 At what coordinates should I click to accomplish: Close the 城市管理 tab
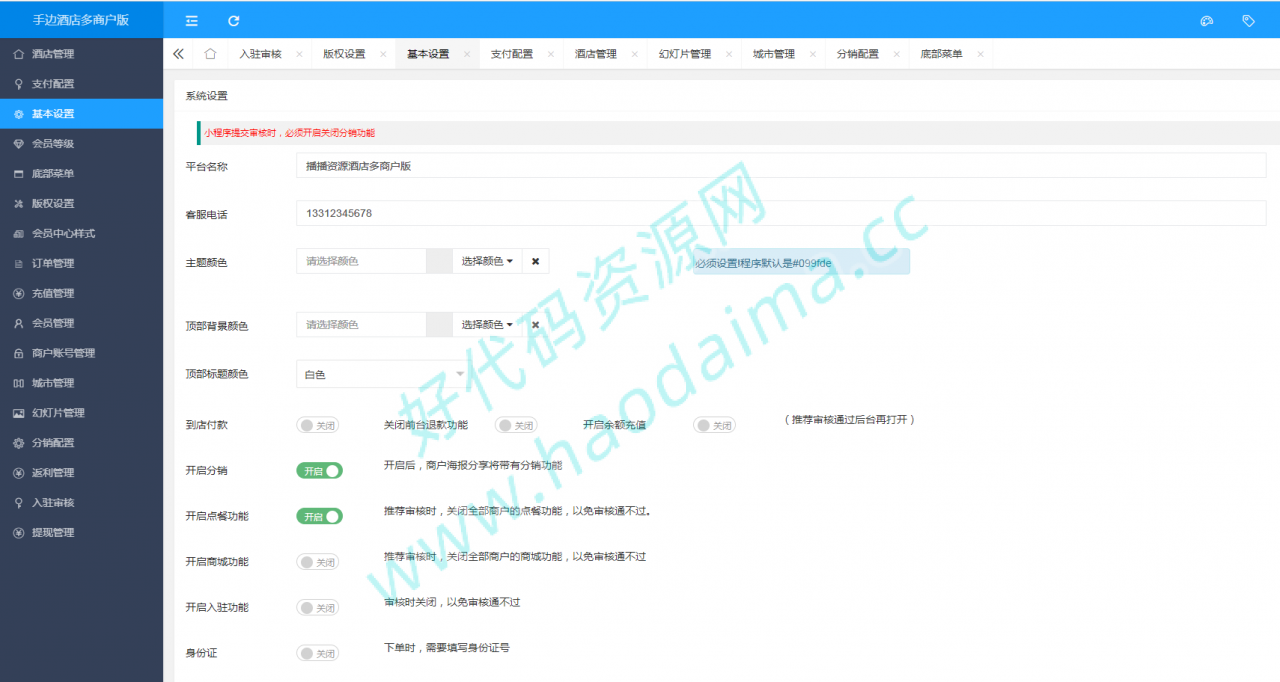pyautogui.click(x=813, y=54)
